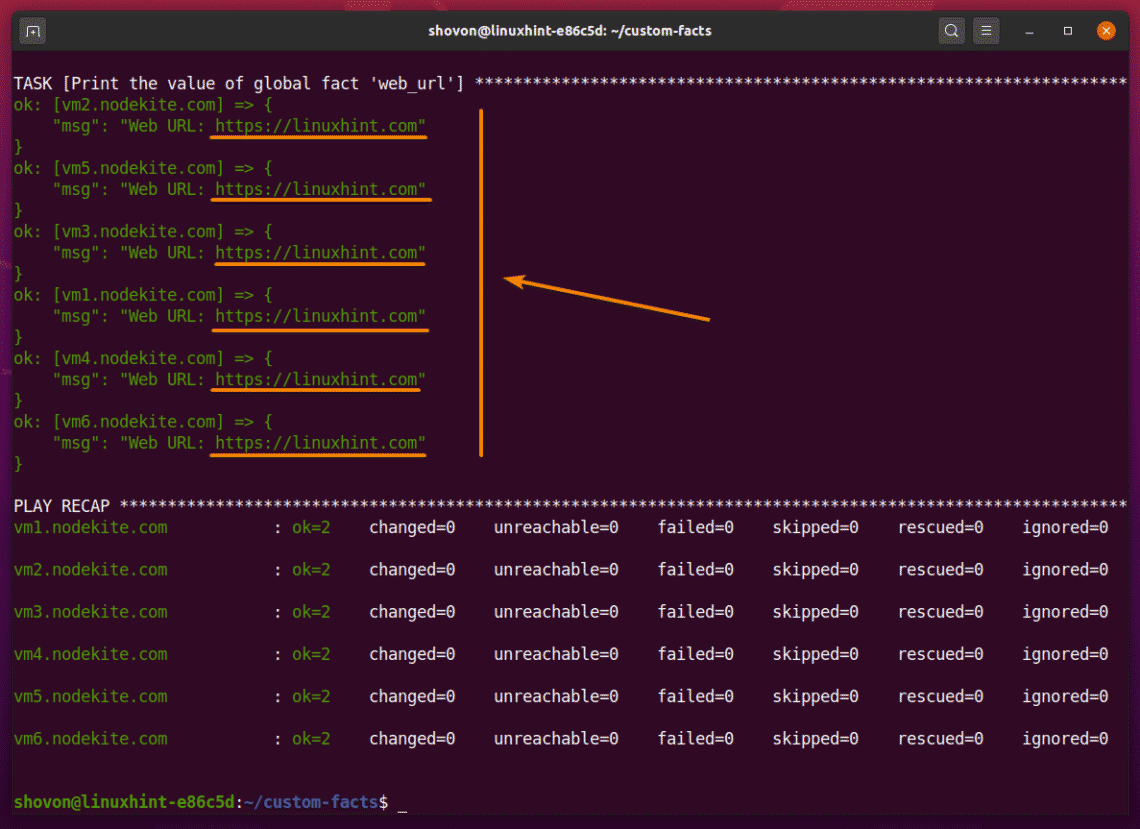Click vm1.nodekite.com in the play recap
This screenshot has width=1140, height=829.
tap(91, 527)
